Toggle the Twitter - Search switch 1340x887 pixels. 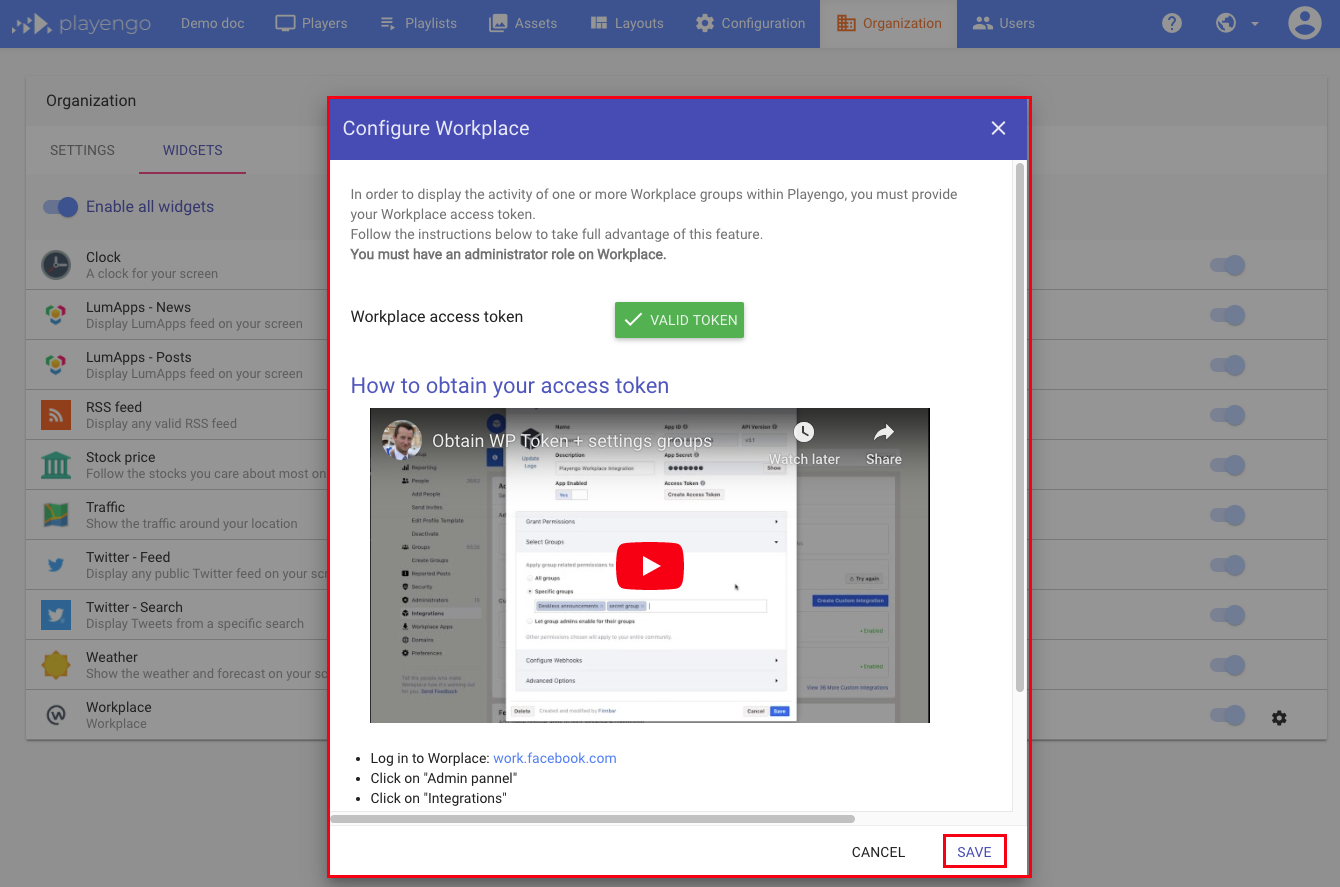click(1228, 615)
